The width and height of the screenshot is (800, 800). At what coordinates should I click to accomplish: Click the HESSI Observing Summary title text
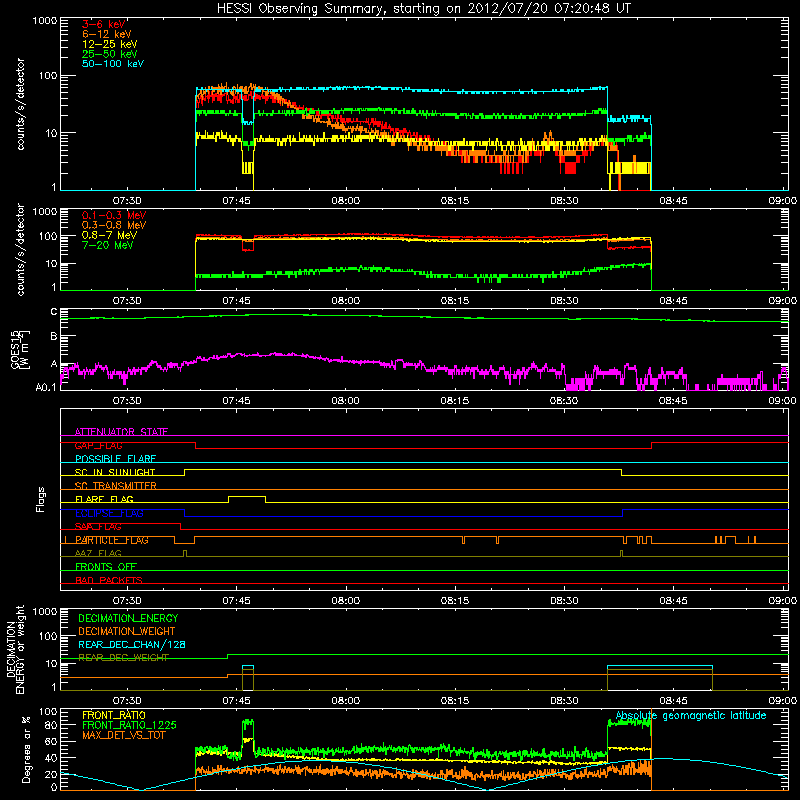(x=423, y=9)
